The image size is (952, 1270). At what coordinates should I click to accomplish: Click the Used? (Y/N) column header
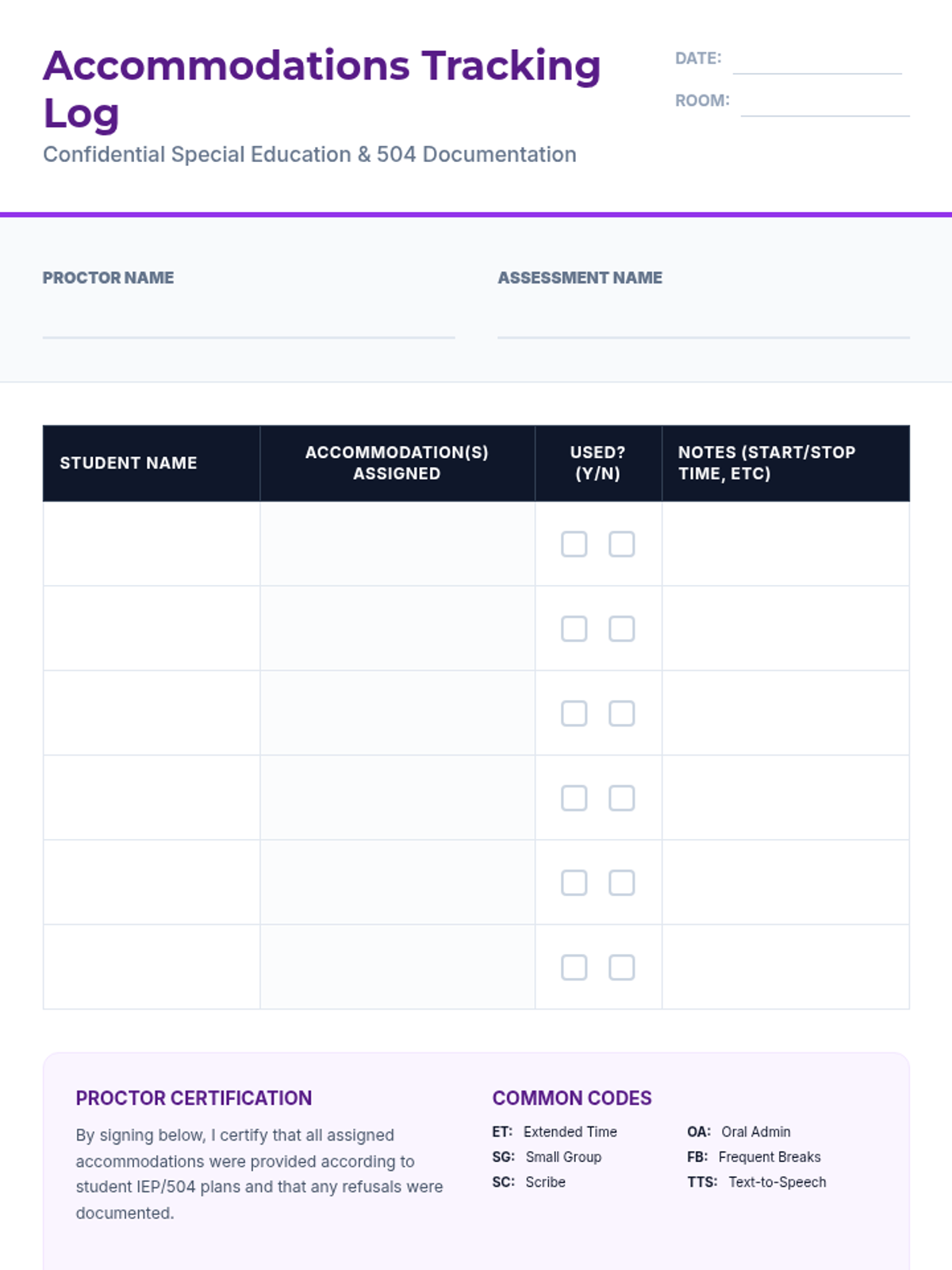click(598, 463)
